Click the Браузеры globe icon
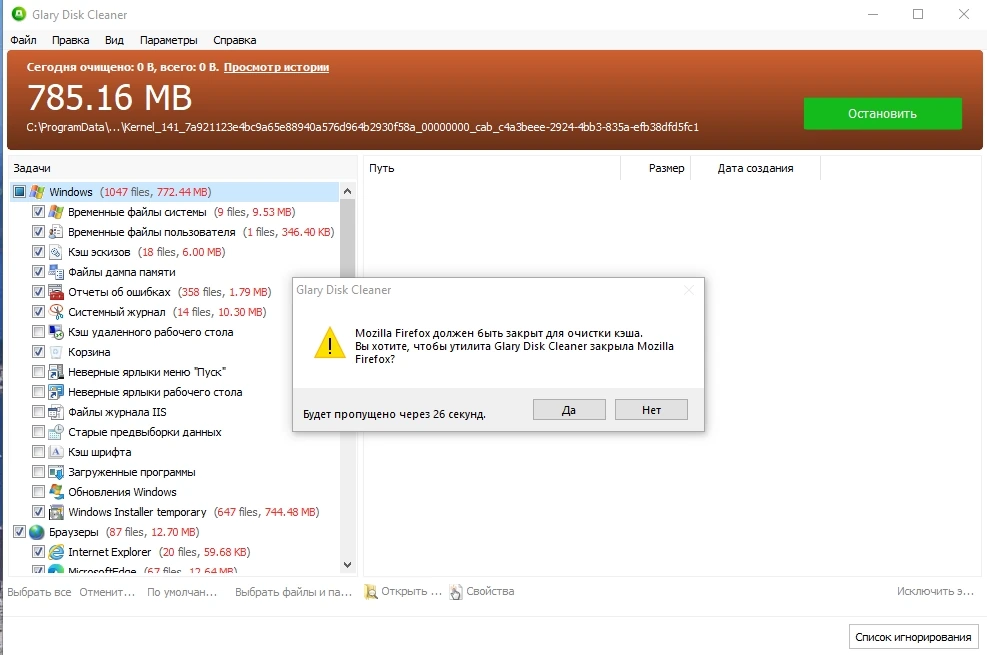The image size is (987, 655). (x=37, y=532)
